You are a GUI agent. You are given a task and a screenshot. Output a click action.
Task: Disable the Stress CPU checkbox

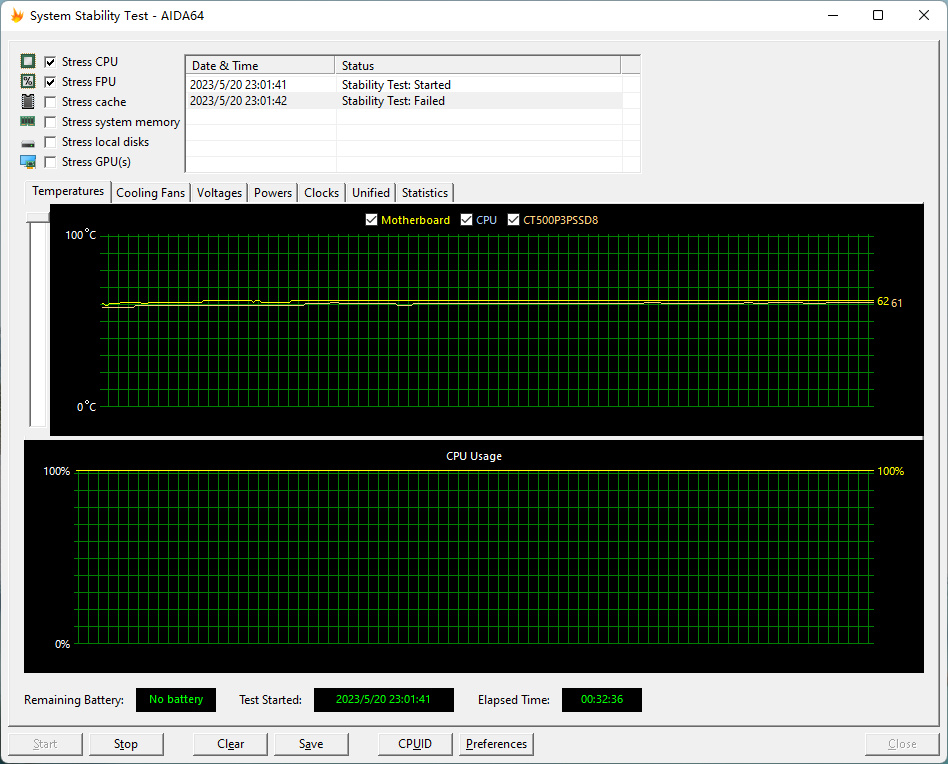click(50, 62)
